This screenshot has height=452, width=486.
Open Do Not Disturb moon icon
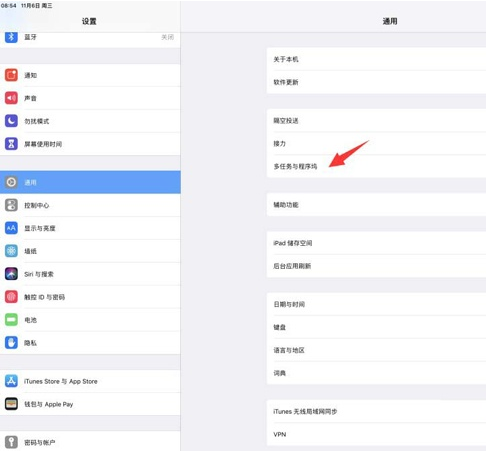click(11, 121)
